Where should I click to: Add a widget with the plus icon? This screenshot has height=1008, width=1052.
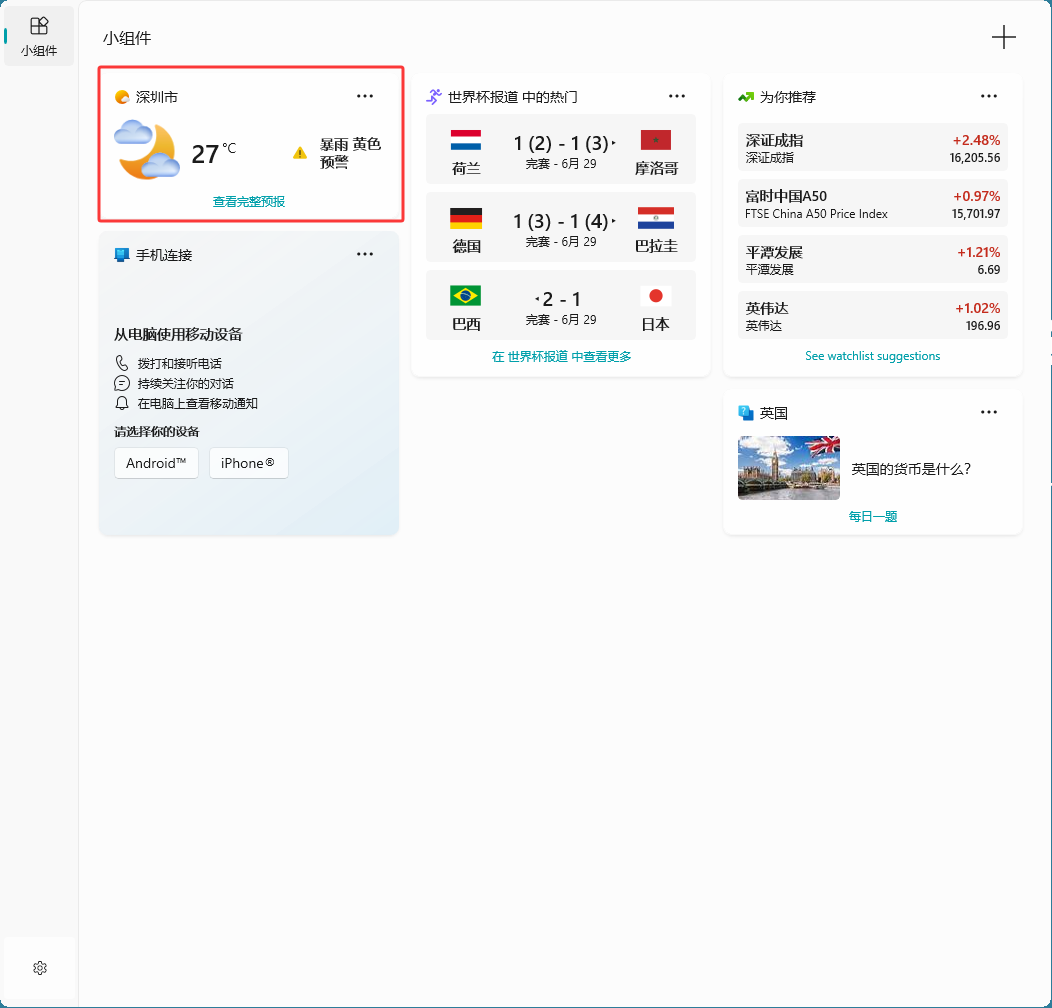point(1004,37)
